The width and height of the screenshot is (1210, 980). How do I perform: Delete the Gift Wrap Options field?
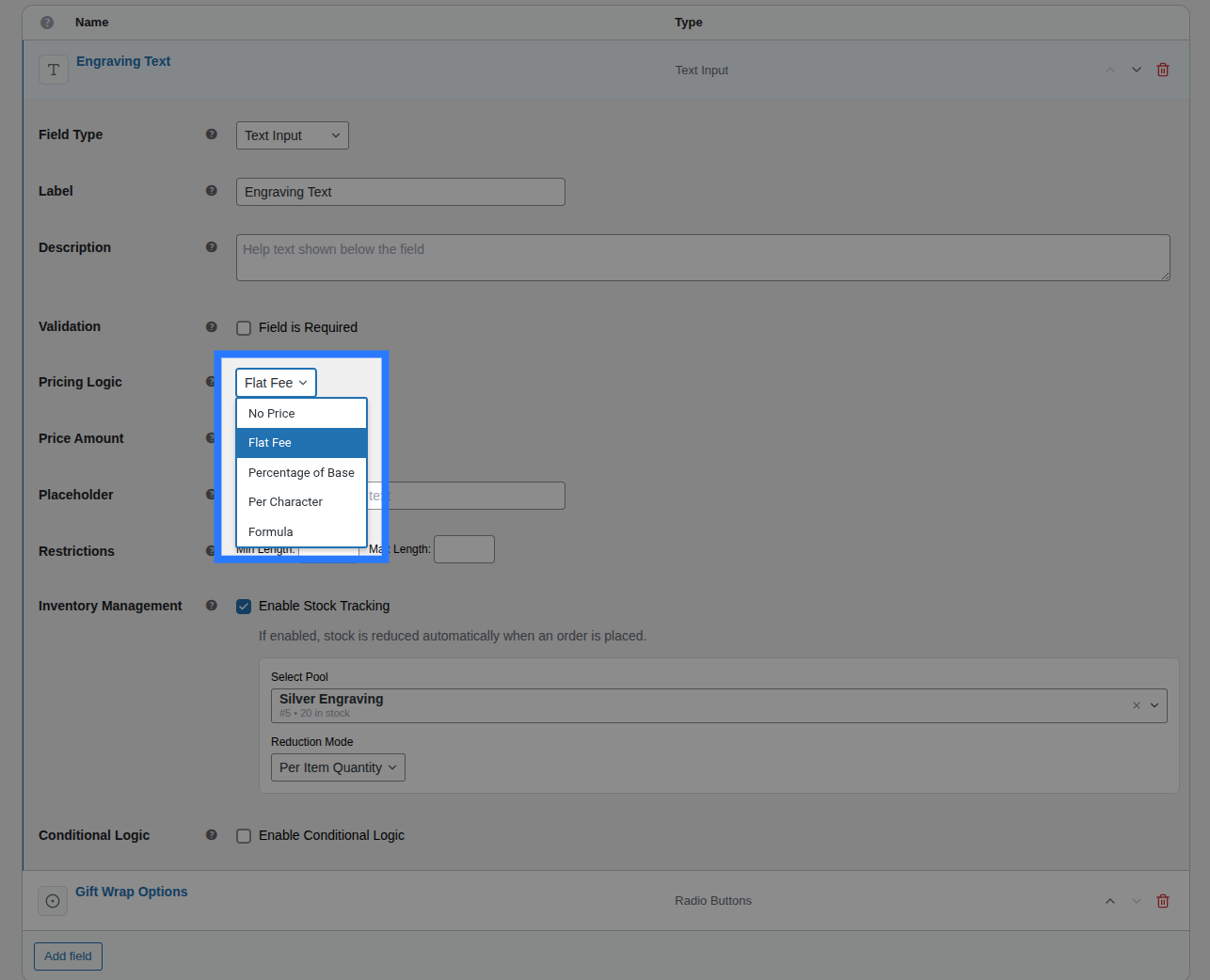(1163, 901)
